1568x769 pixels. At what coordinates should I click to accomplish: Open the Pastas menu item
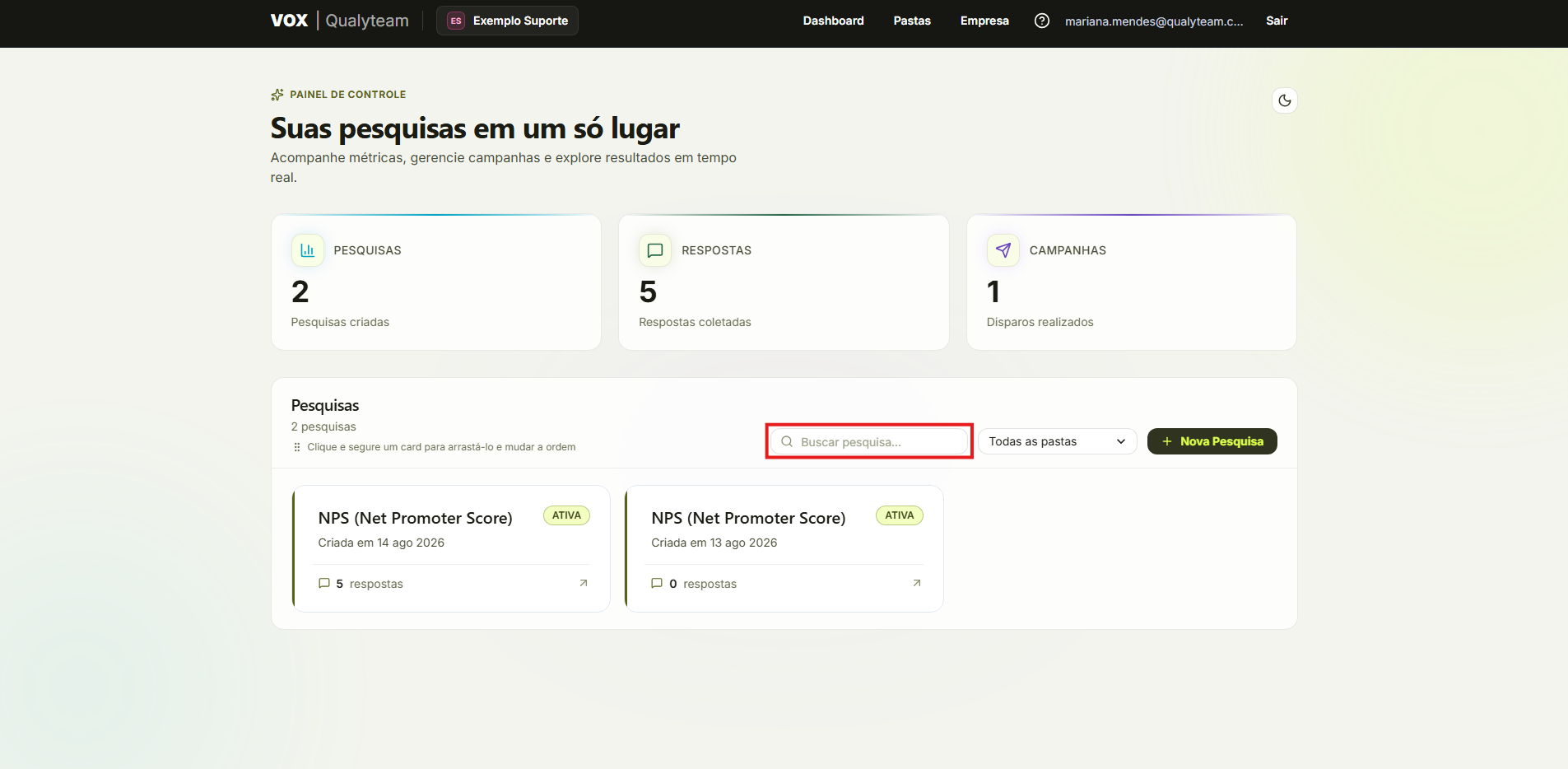[x=912, y=21]
